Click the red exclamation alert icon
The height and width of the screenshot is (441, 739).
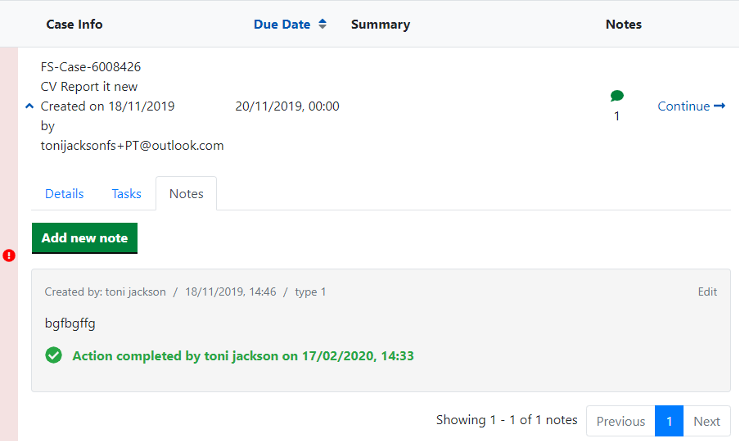coord(9,255)
